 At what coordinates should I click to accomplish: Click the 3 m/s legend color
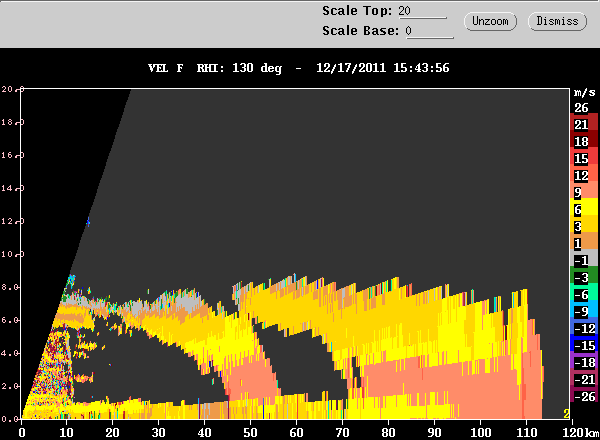click(585, 226)
